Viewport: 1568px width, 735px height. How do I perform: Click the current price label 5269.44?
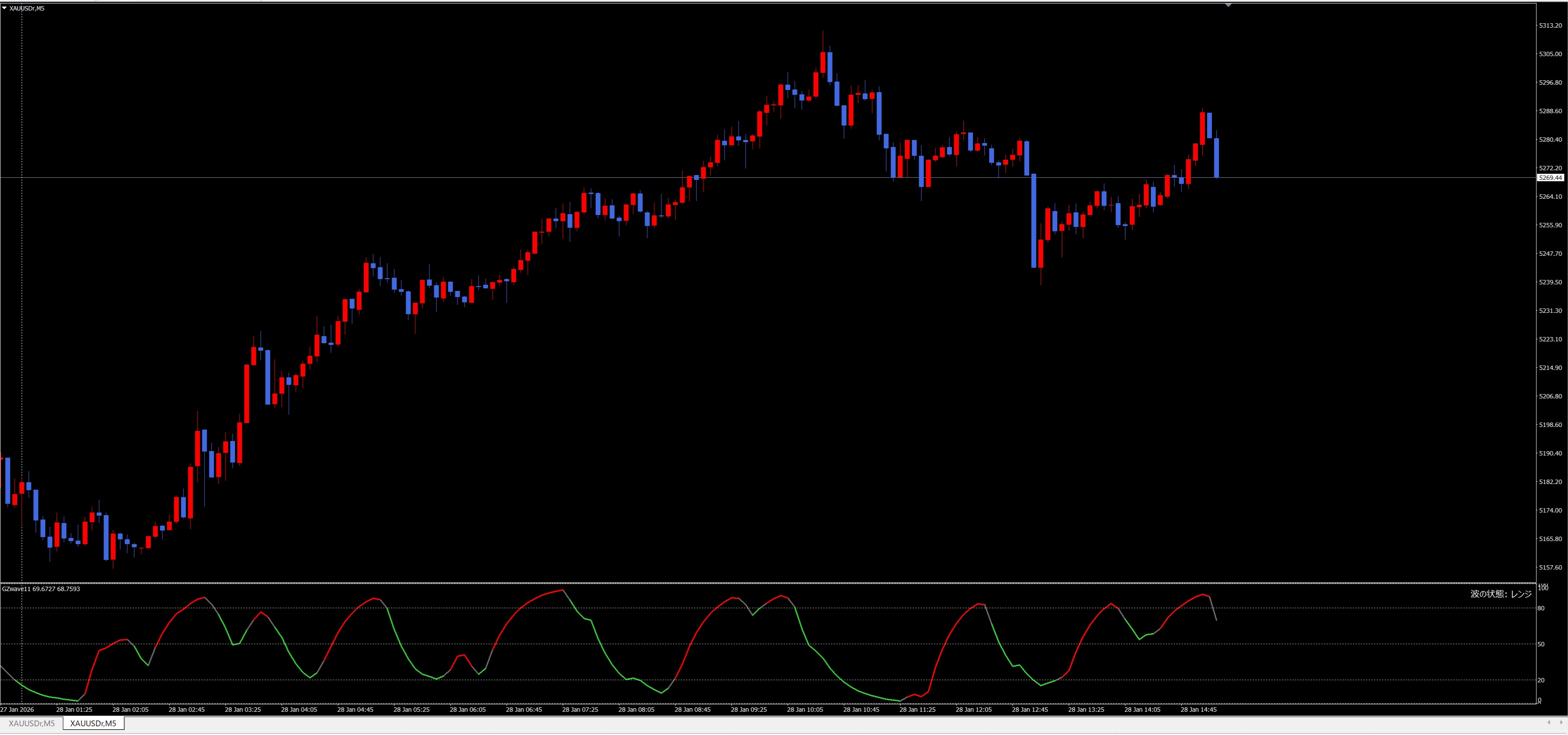point(1550,178)
